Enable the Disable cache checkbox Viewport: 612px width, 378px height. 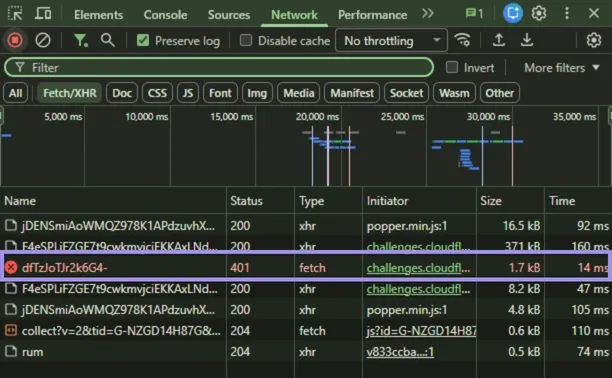(246, 40)
